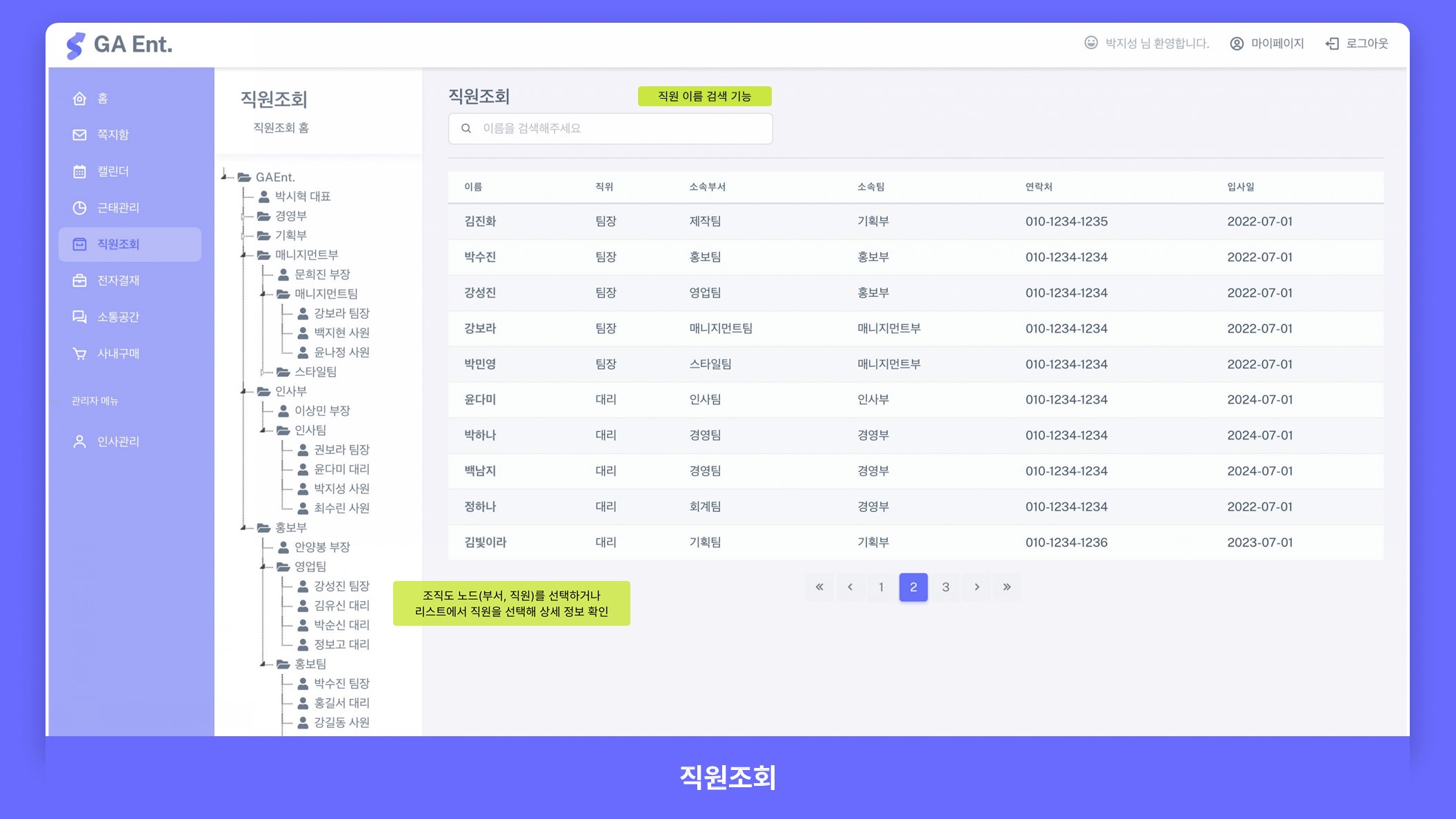Jump to the first page
Image resolution: width=1456 pixels, height=819 pixels.
[x=819, y=587]
